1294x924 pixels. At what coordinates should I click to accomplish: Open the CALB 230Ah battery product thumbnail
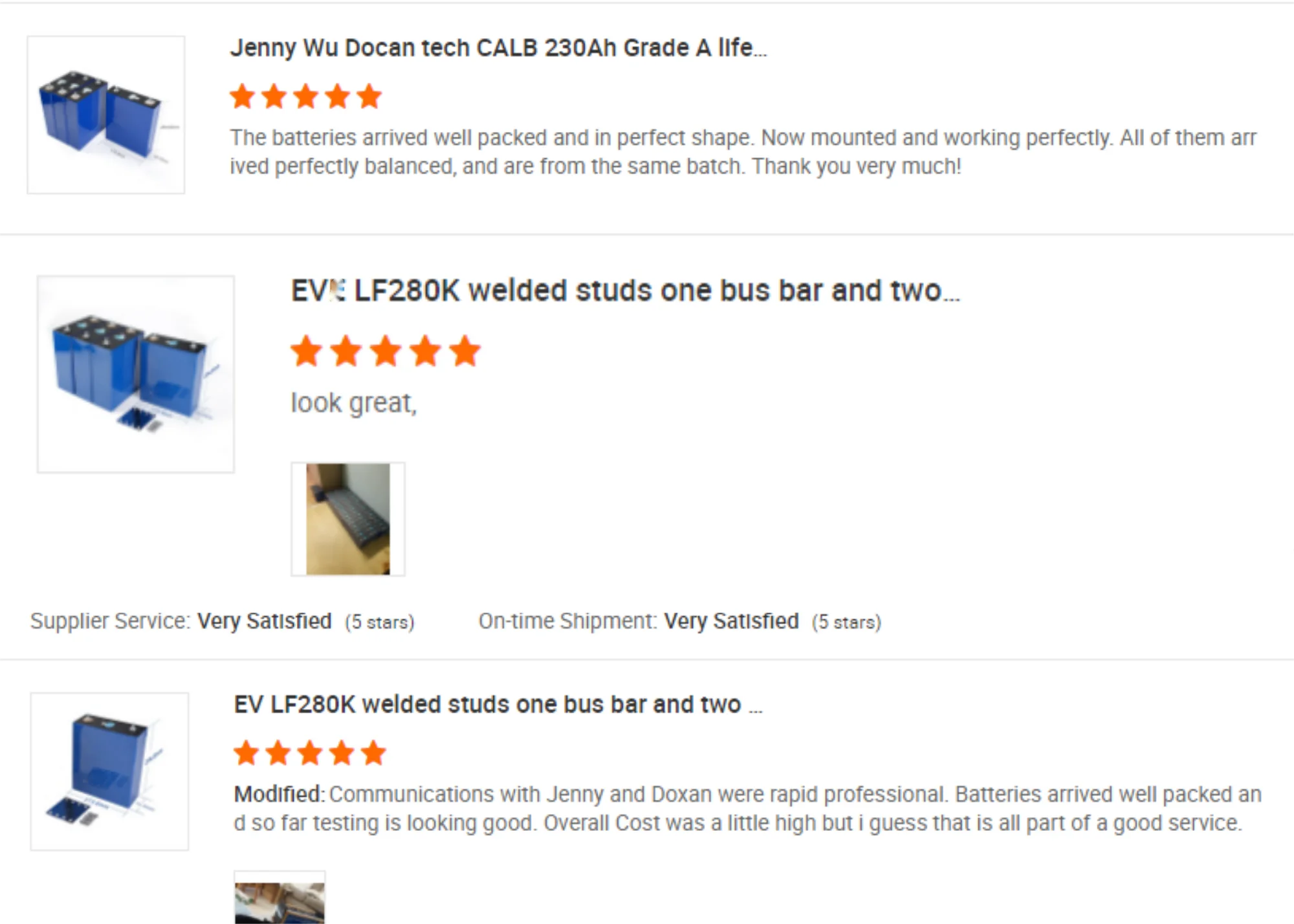106,115
